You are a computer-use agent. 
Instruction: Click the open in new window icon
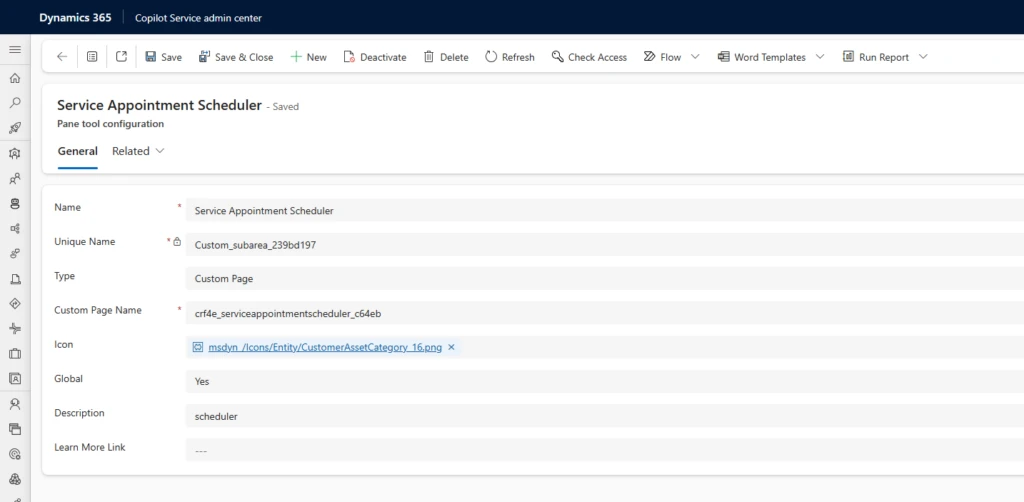[x=121, y=57]
